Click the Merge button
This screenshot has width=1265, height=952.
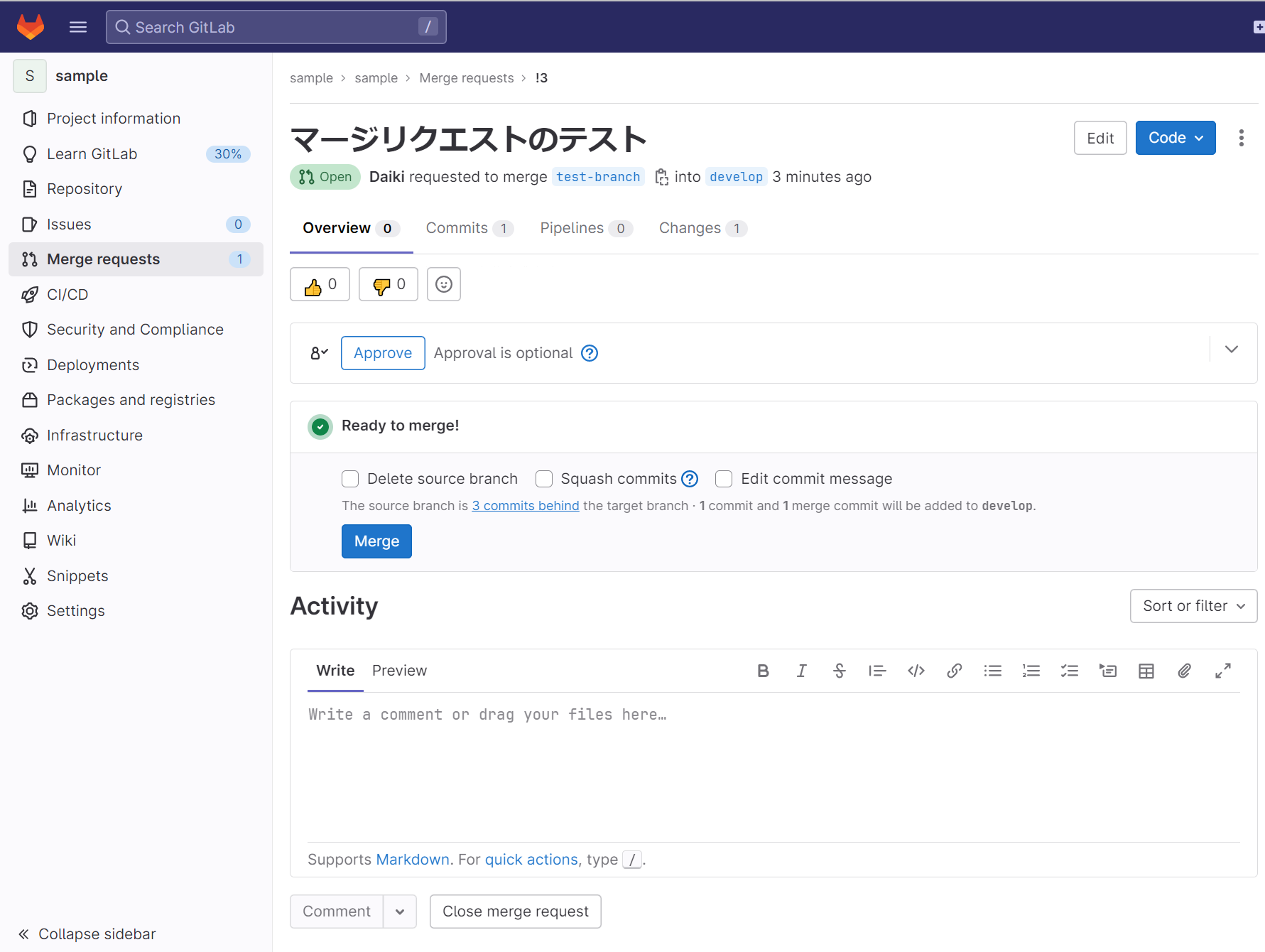(376, 541)
